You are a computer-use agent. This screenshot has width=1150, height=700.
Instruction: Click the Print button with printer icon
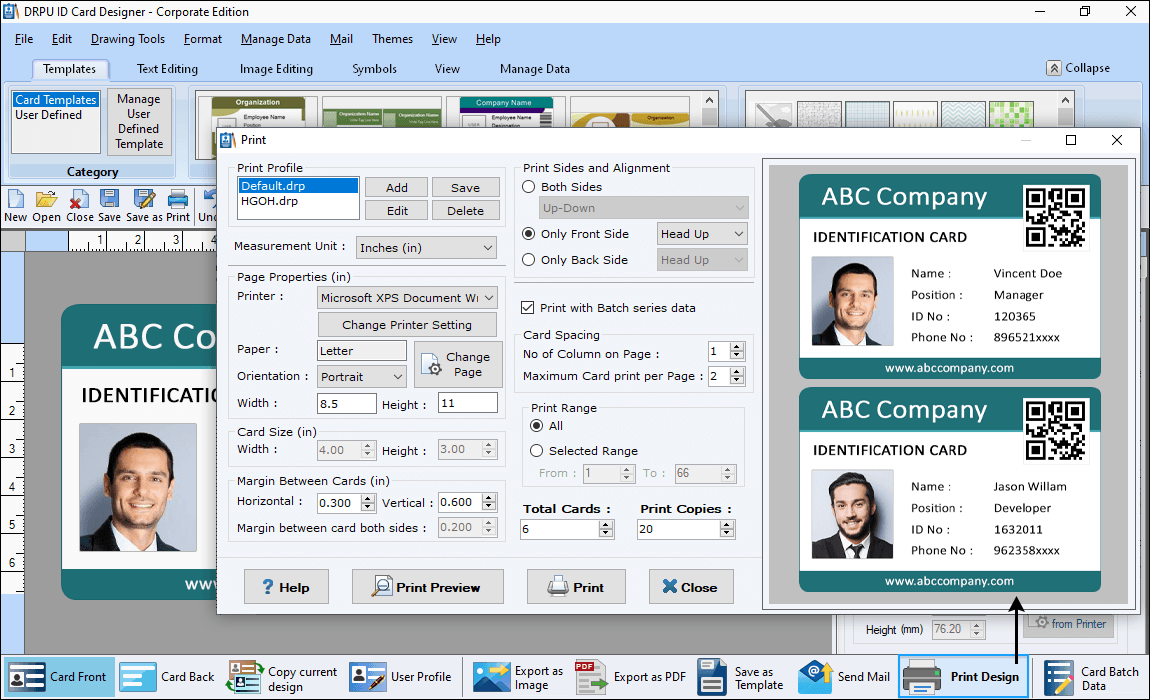[x=576, y=587]
